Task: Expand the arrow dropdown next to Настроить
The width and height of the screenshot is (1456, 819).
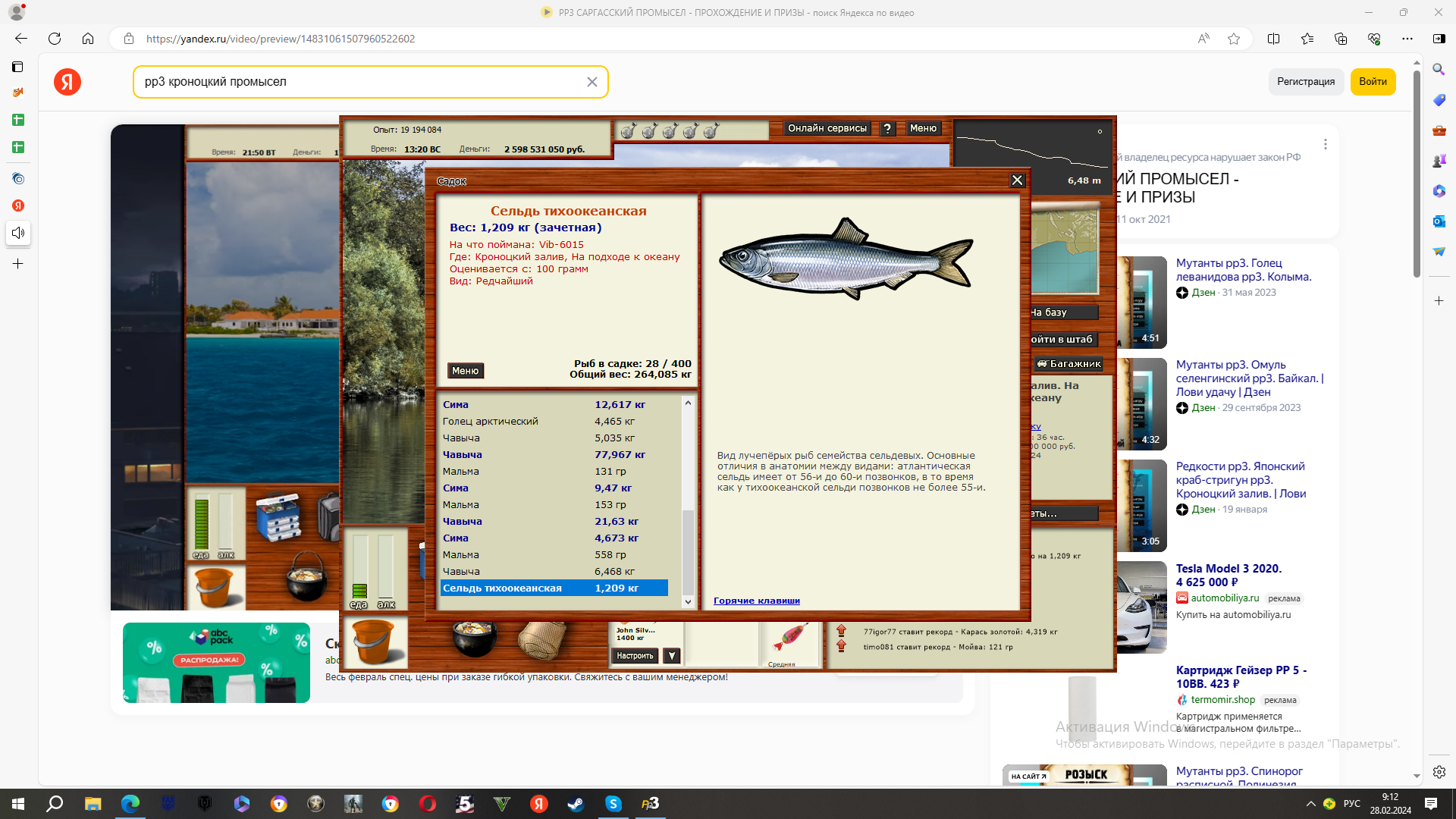Action: (x=671, y=656)
